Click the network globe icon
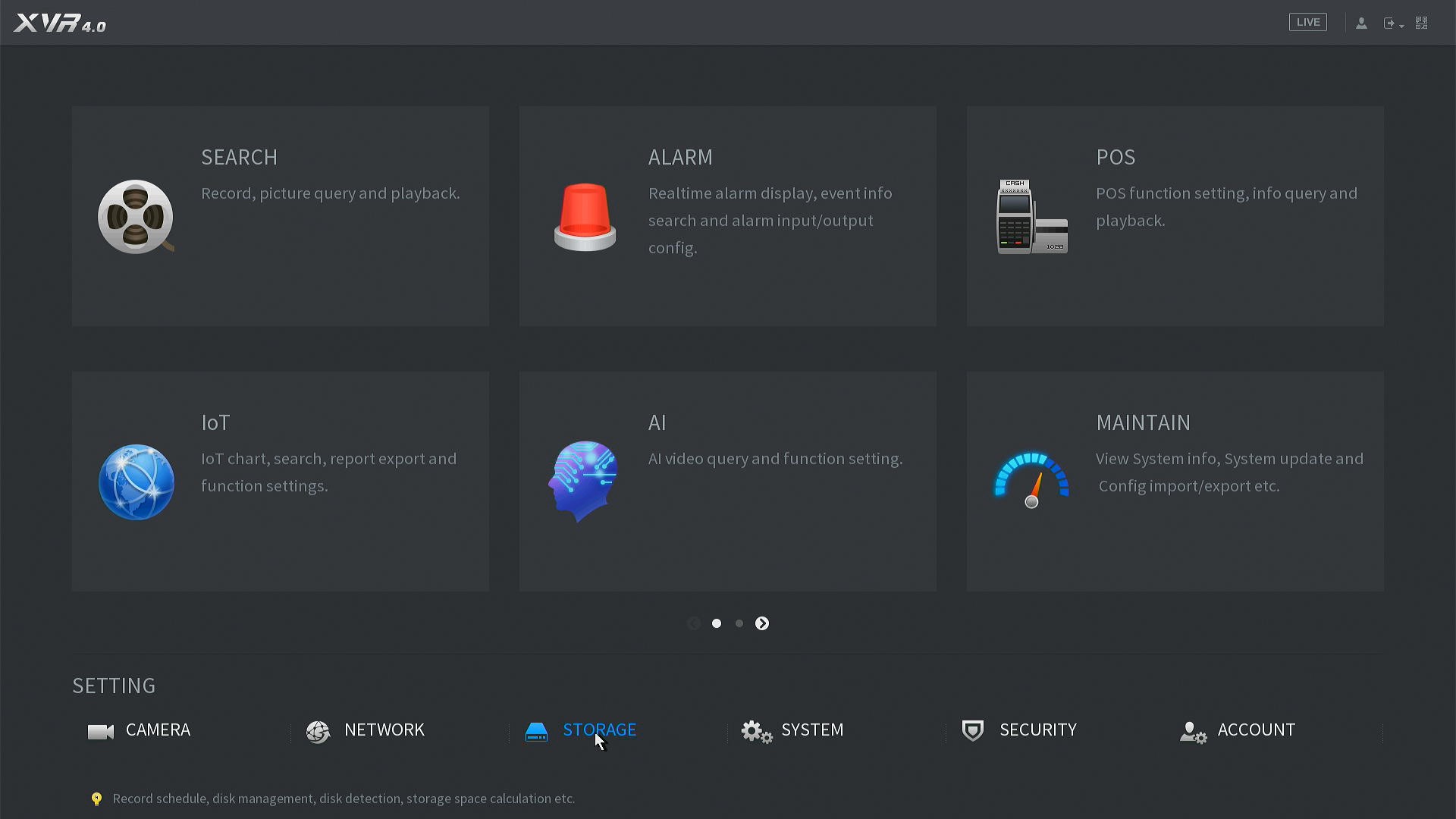The height and width of the screenshot is (819, 1456). point(318,731)
